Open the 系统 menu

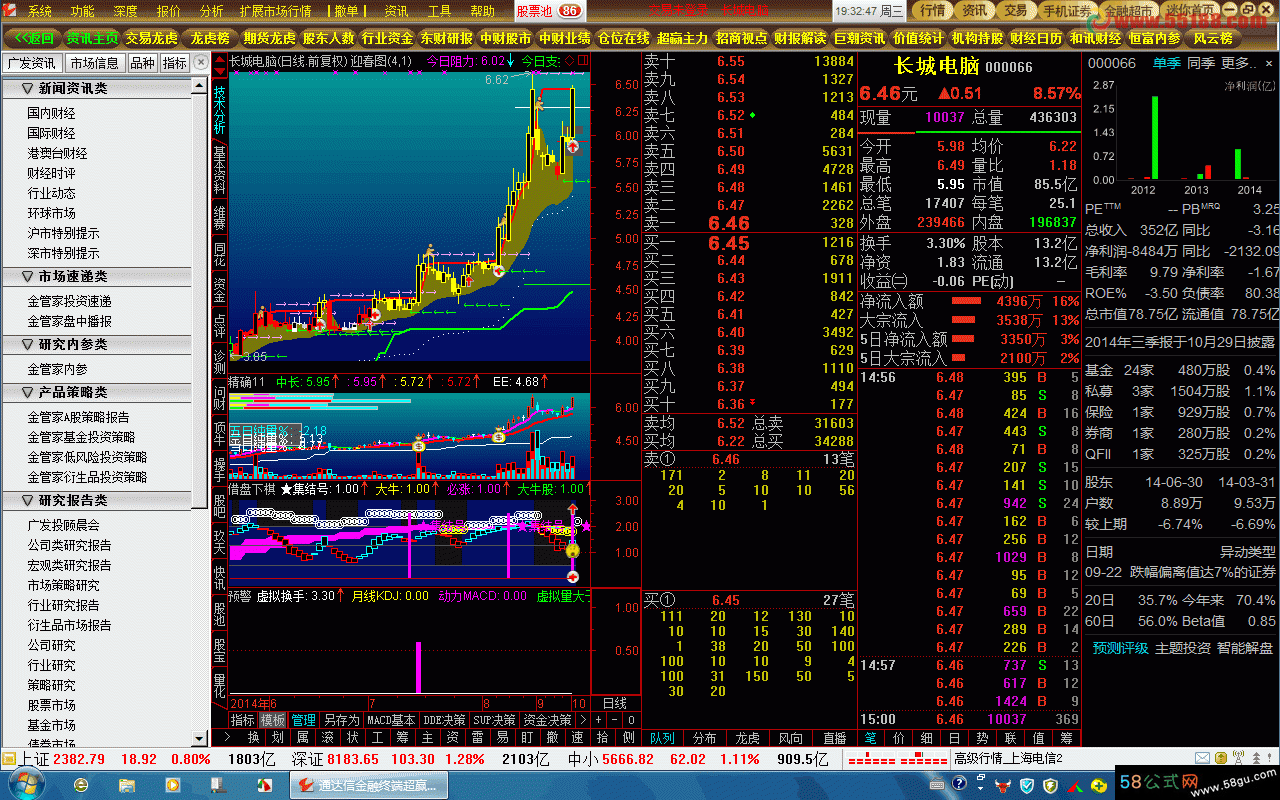click(x=40, y=11)
